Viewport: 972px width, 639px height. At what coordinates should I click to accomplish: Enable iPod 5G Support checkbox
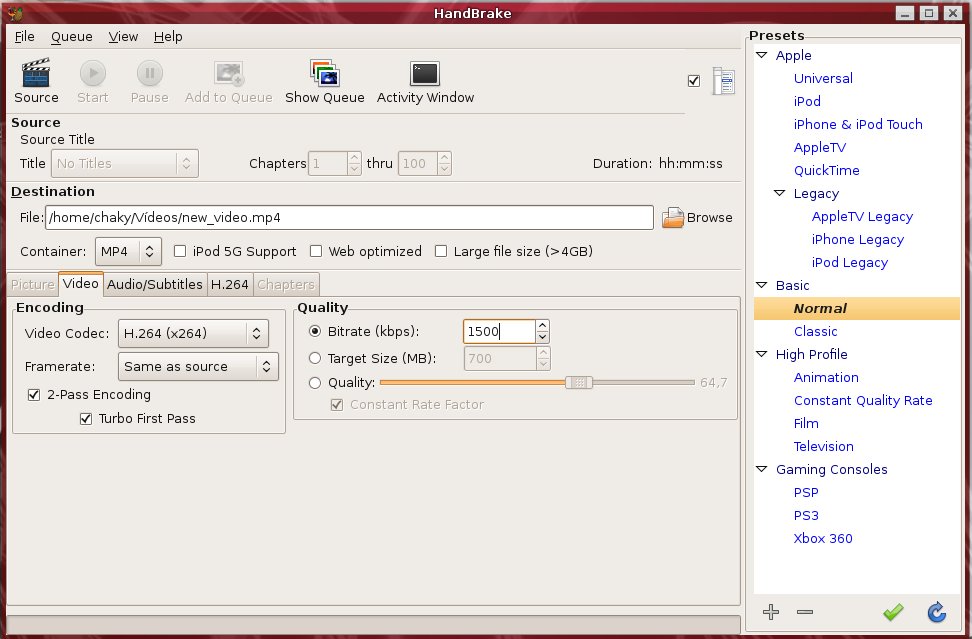tap(180, 251)
